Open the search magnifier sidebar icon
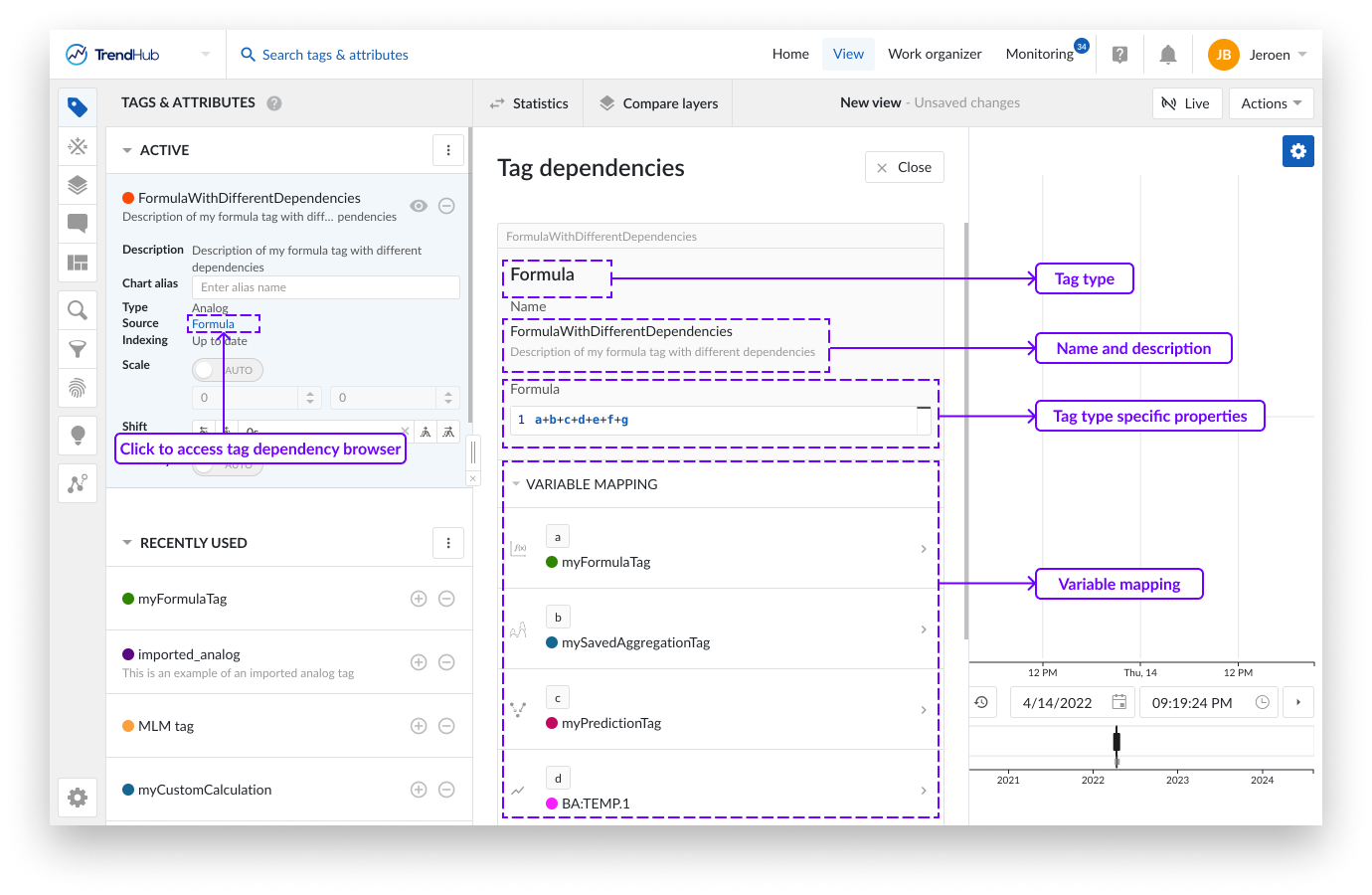 (78, 310)
